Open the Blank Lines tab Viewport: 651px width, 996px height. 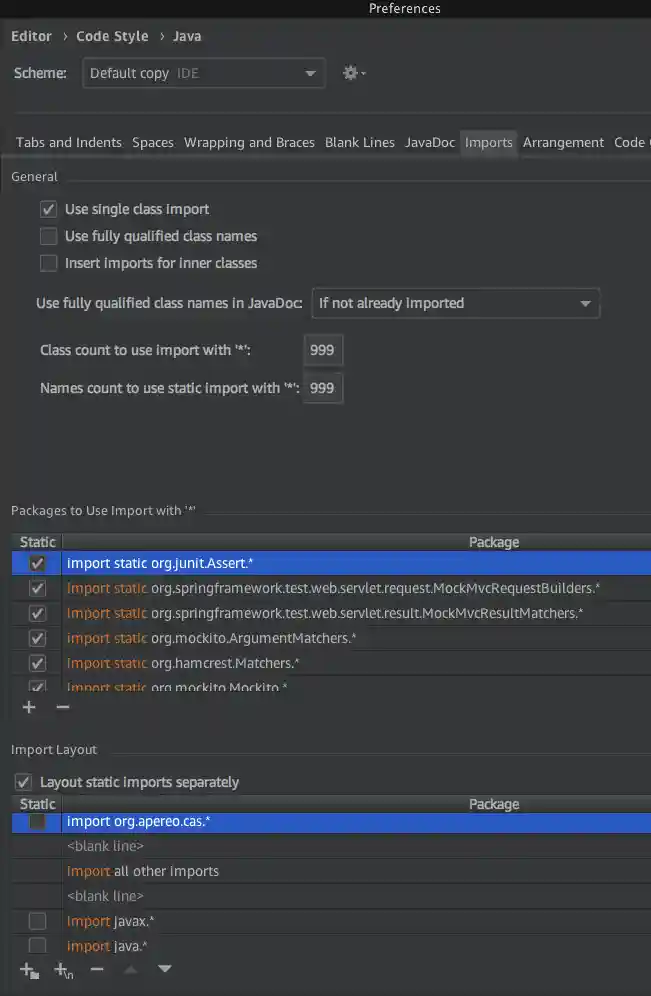(x=360, y=143)
